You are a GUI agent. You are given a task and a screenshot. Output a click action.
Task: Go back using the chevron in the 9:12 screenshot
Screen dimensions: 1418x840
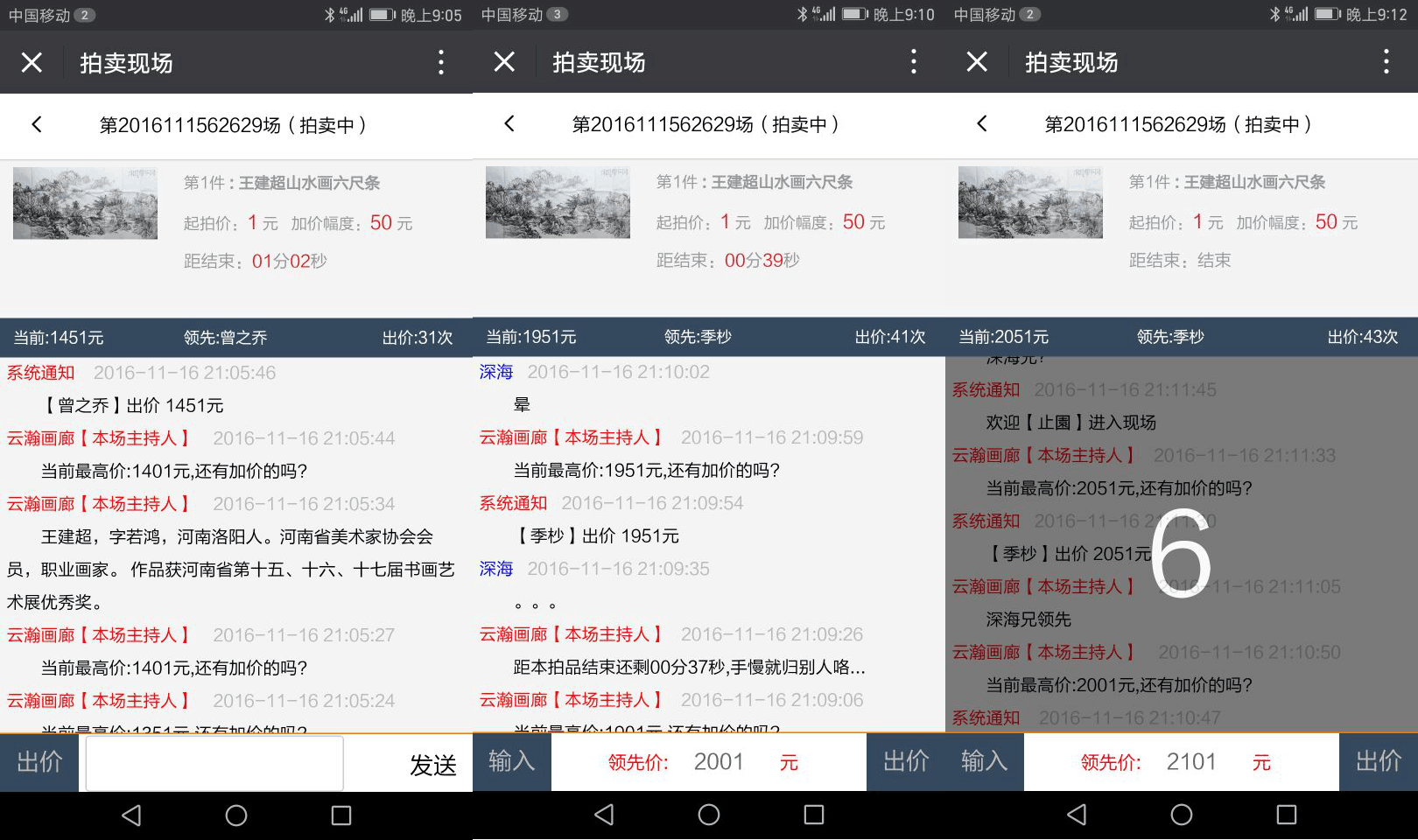(x=982, y=123)
